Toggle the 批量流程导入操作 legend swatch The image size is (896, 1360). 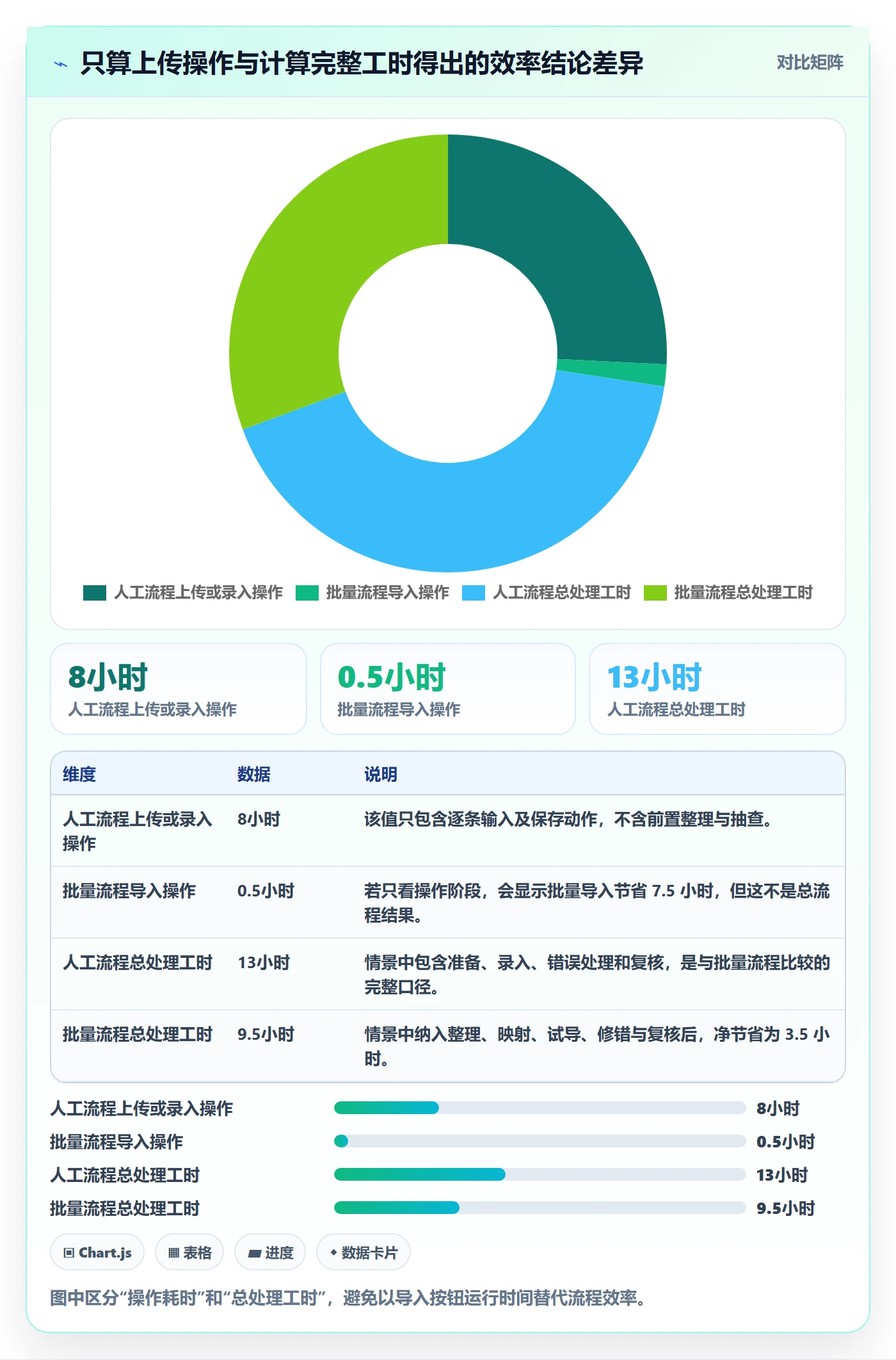(x=307, y=593)
